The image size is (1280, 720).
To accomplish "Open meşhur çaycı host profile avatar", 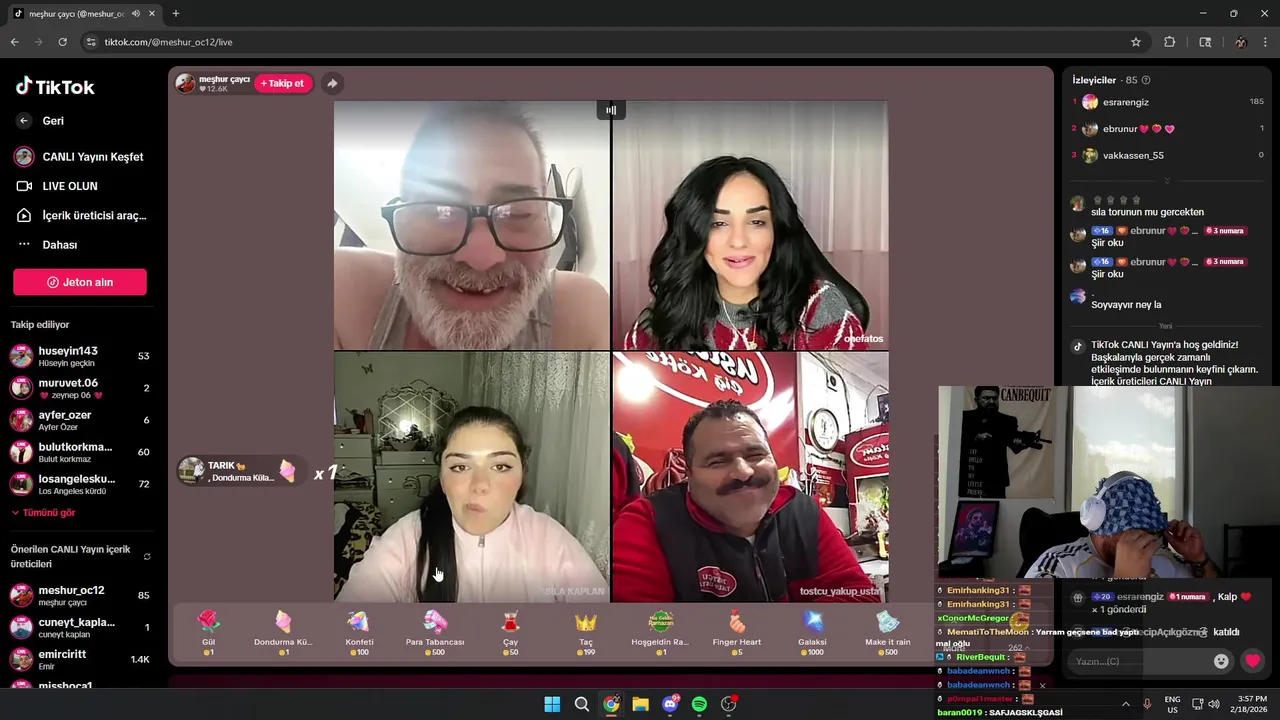I will [185, 83].
